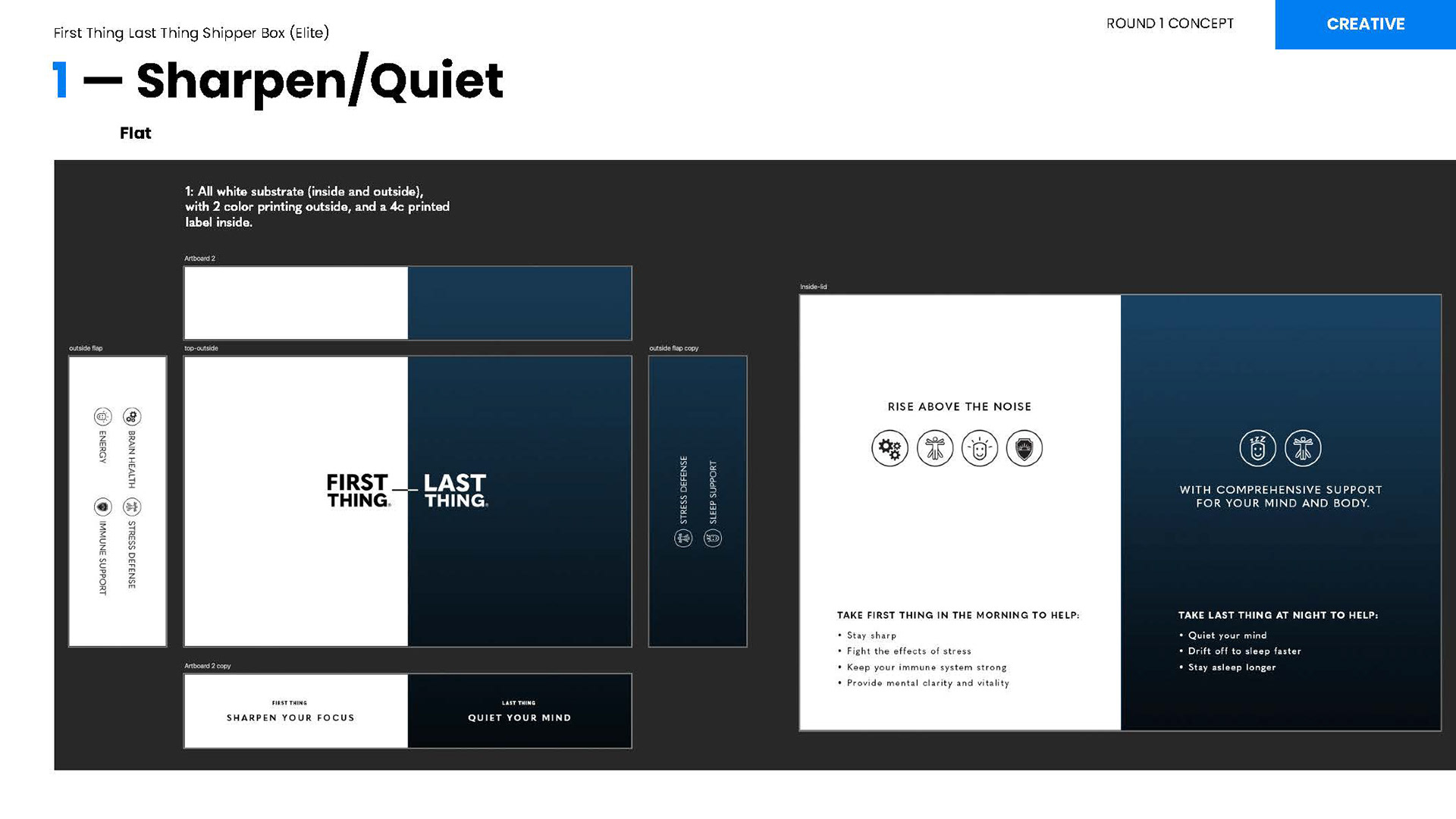Image resolution: width=1456 pixels, height=819 pixels.
Task: Click the sleeping face zzz icon on blue panel
Action: click(x=1257, y=448)
